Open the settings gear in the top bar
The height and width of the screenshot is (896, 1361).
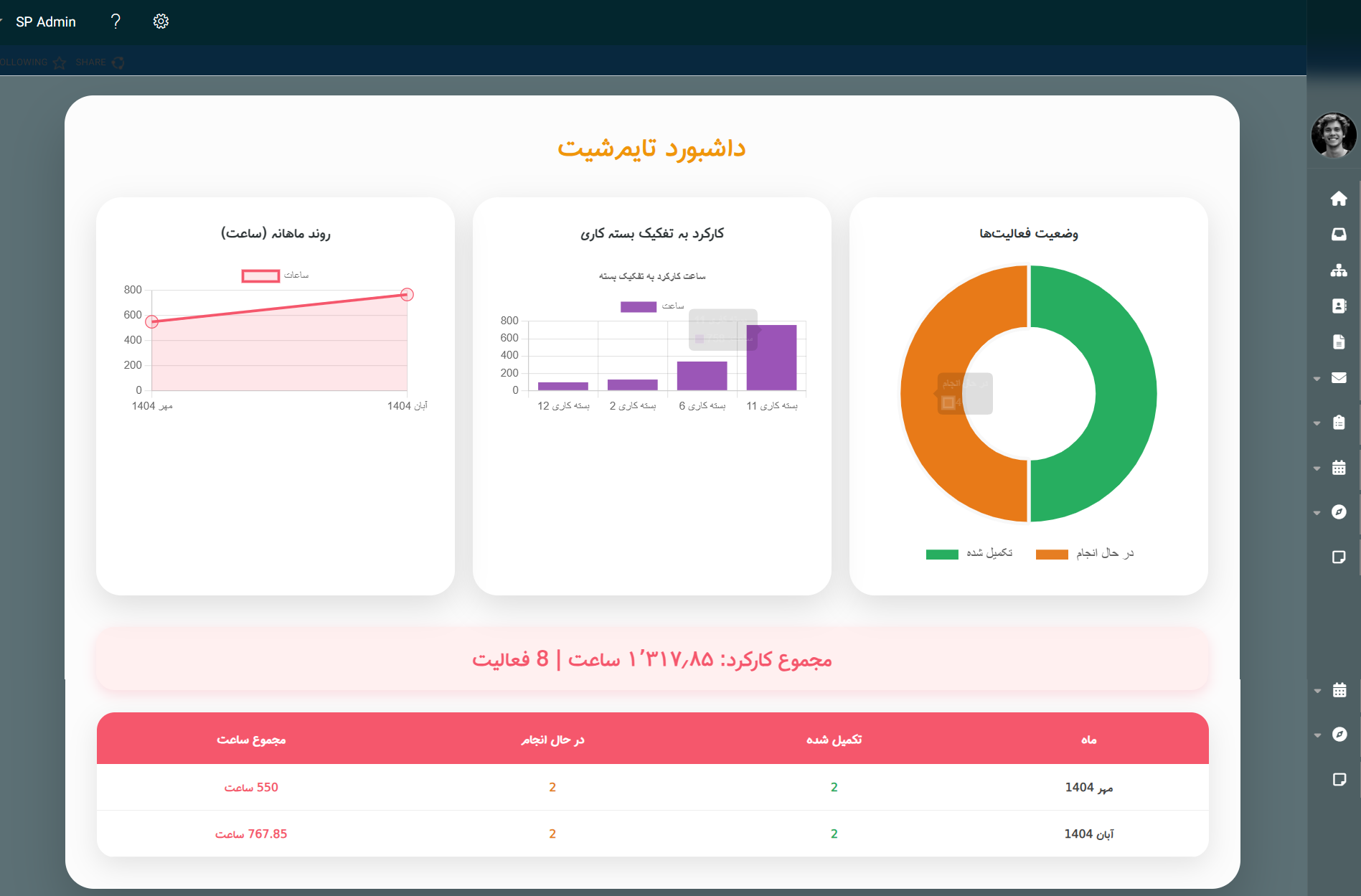(x=160, y=21)
